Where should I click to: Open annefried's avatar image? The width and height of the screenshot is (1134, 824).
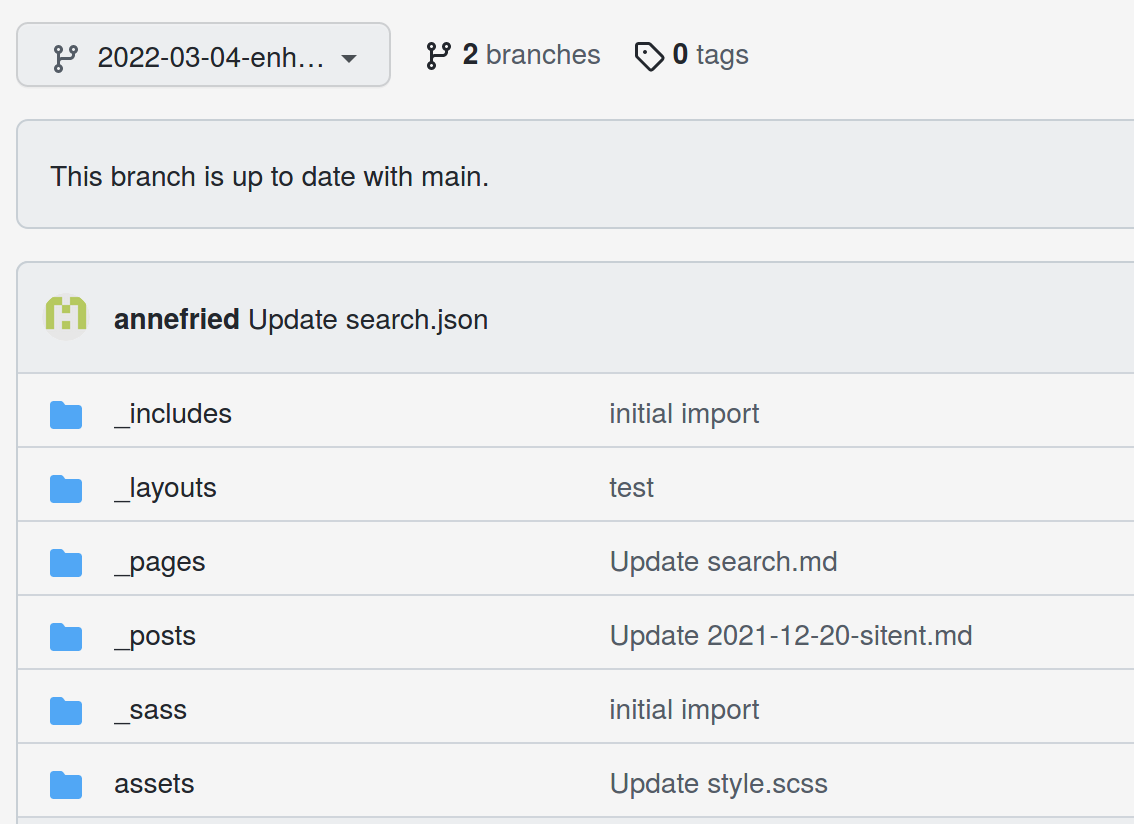66,317
